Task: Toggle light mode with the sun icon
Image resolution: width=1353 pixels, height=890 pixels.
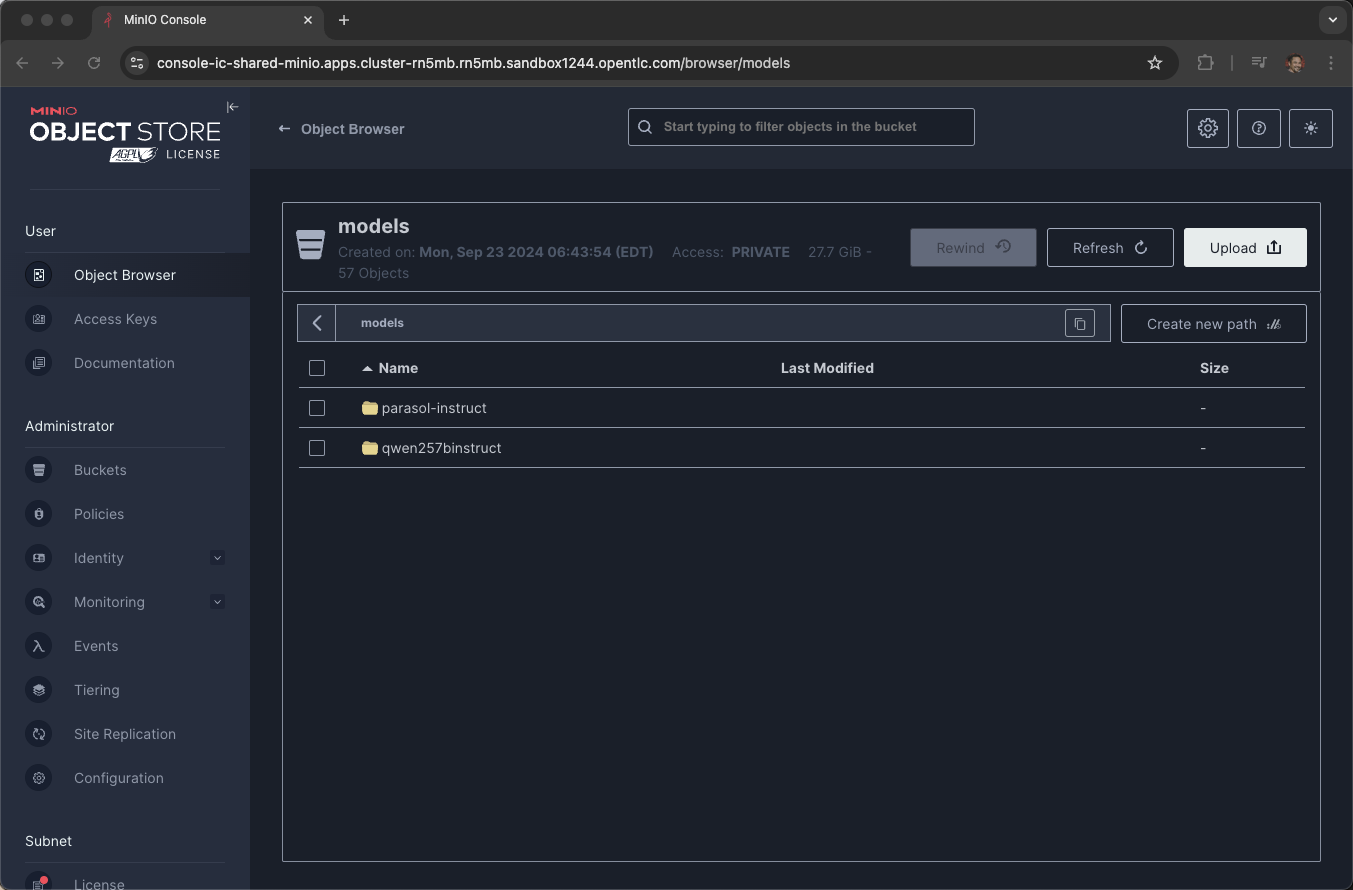Action: click(1311, 128)
